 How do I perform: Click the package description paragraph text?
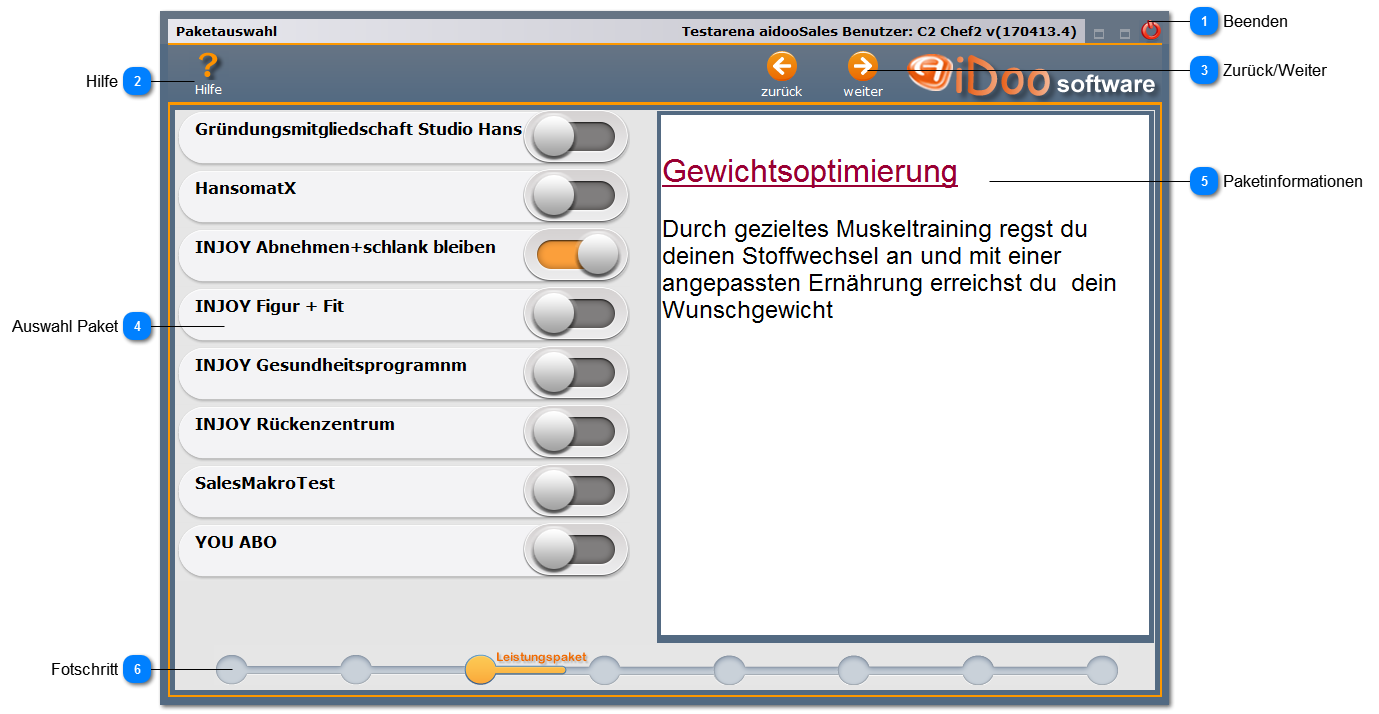pos(889,269)
